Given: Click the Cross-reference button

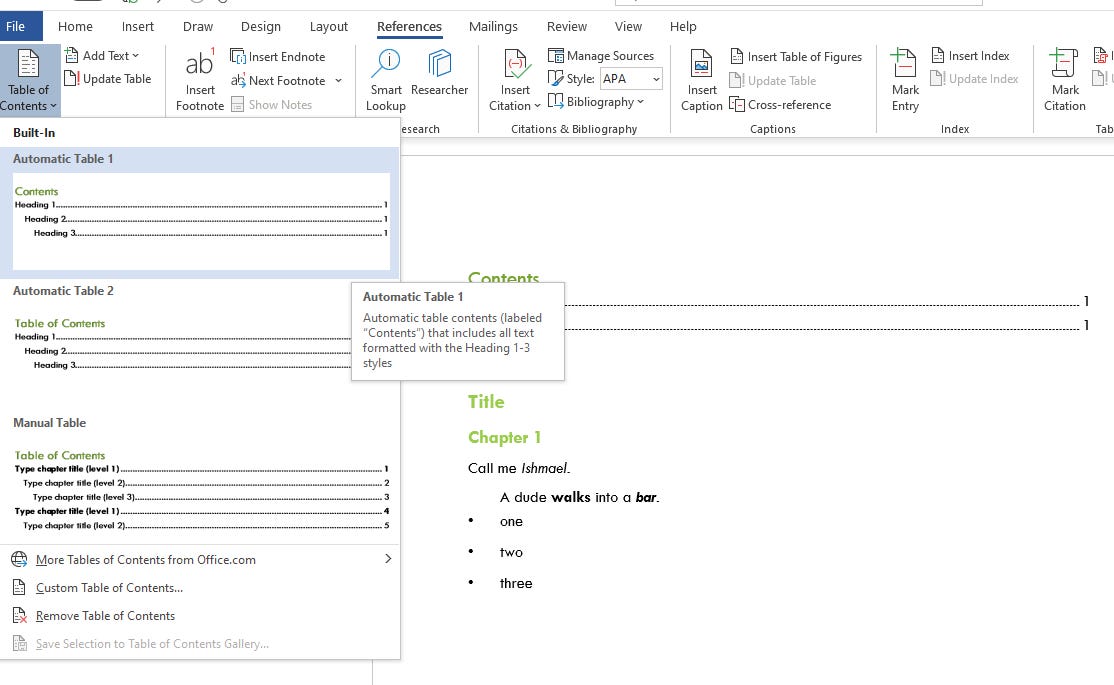Looking at the screenshot, I should (x=780, y=104).
